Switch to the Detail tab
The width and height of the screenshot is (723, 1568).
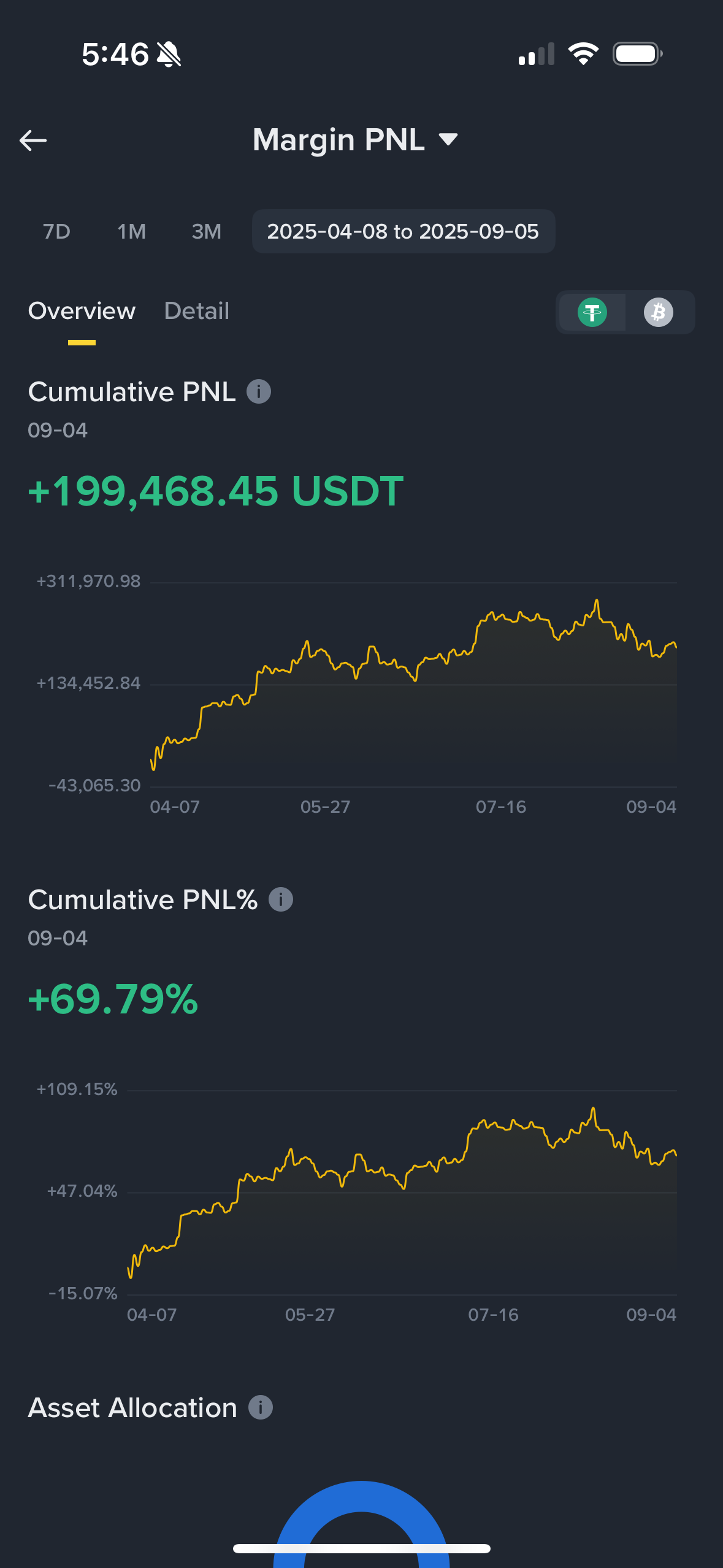[197, 311]
